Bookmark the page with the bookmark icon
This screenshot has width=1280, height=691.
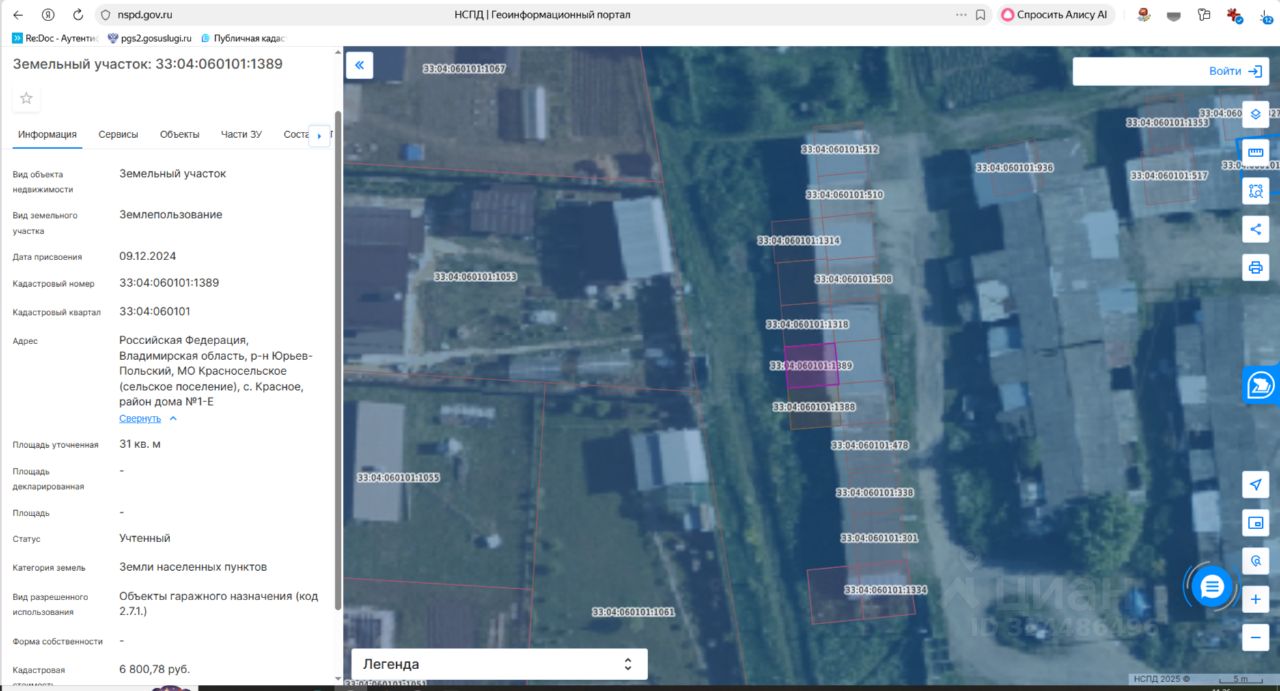click(980, 15)
